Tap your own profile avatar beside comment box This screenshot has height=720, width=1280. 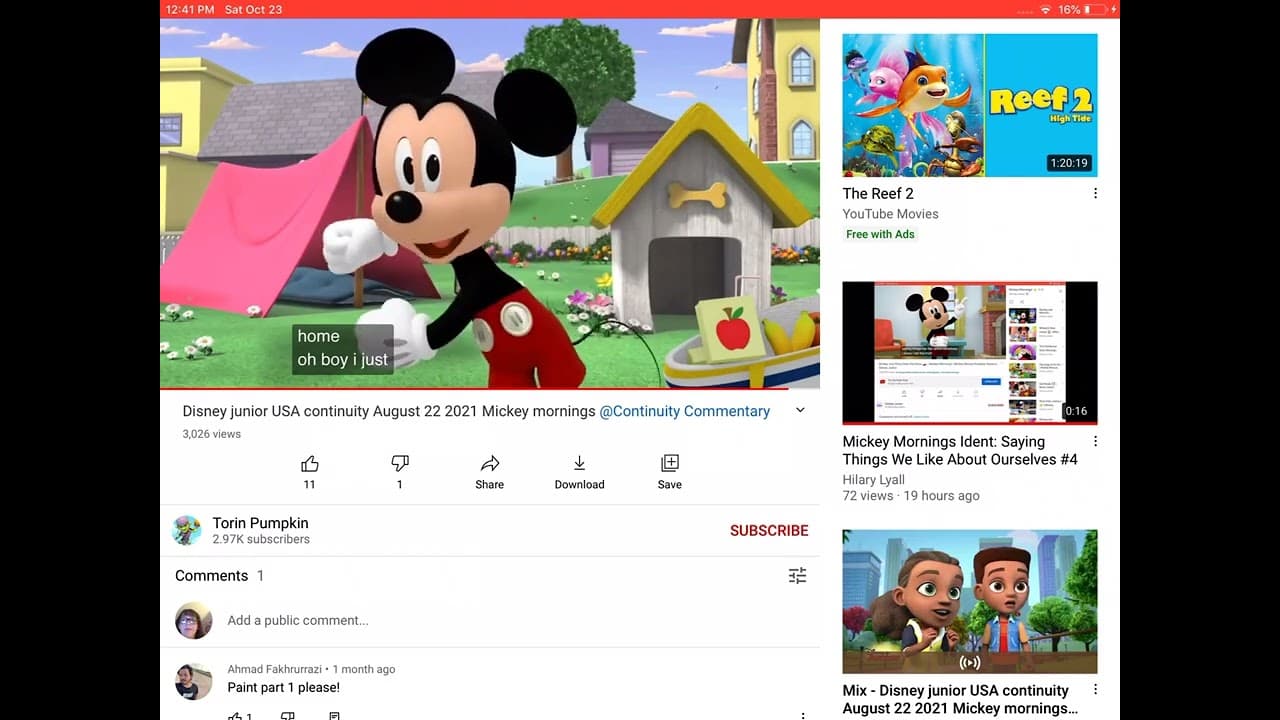click(x=193, y=620)
